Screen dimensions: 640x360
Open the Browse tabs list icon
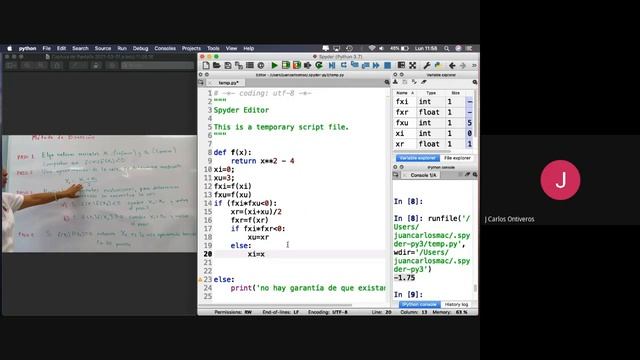point(249,65)
